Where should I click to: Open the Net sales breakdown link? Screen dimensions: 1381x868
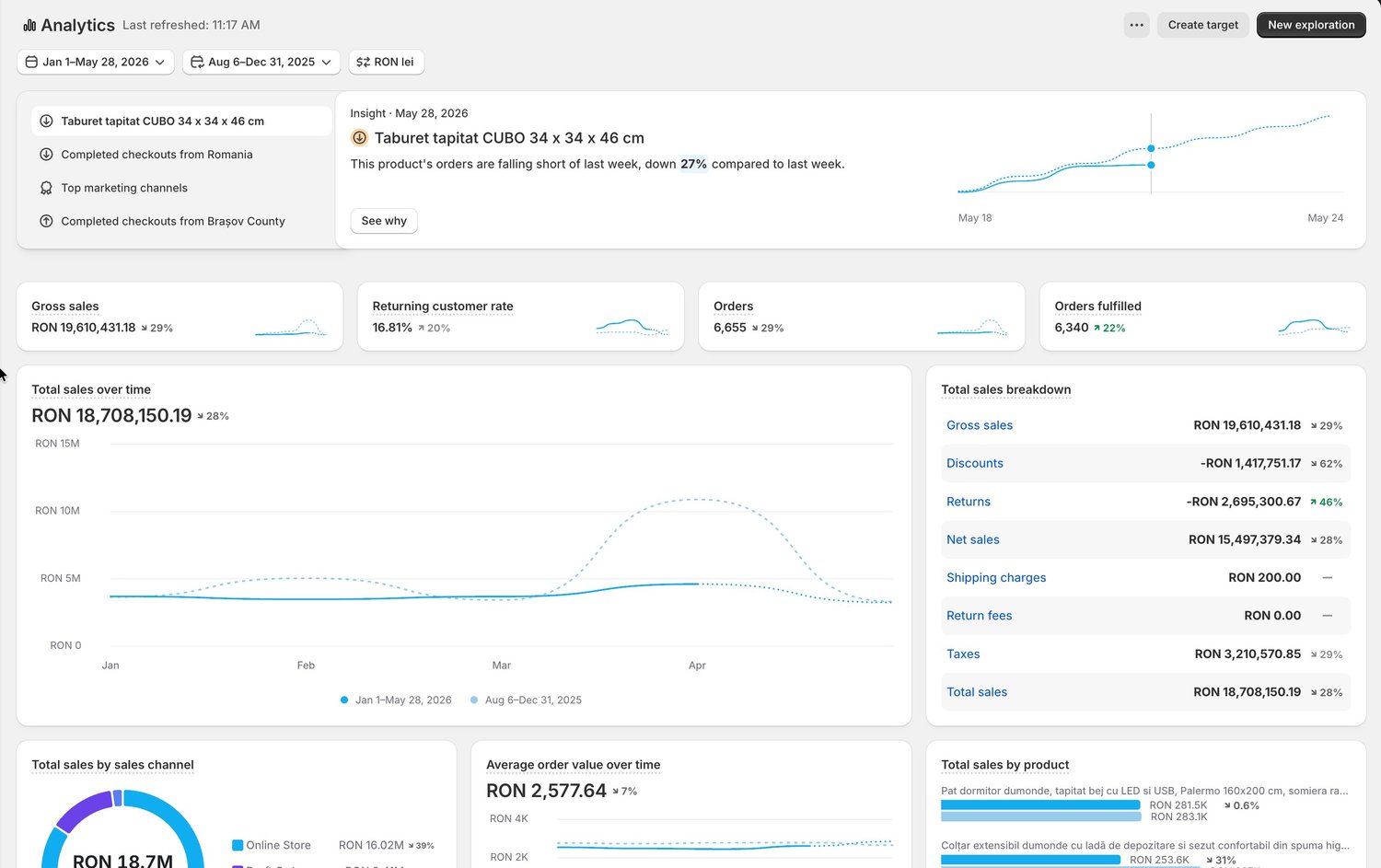[x=973, y=539]
